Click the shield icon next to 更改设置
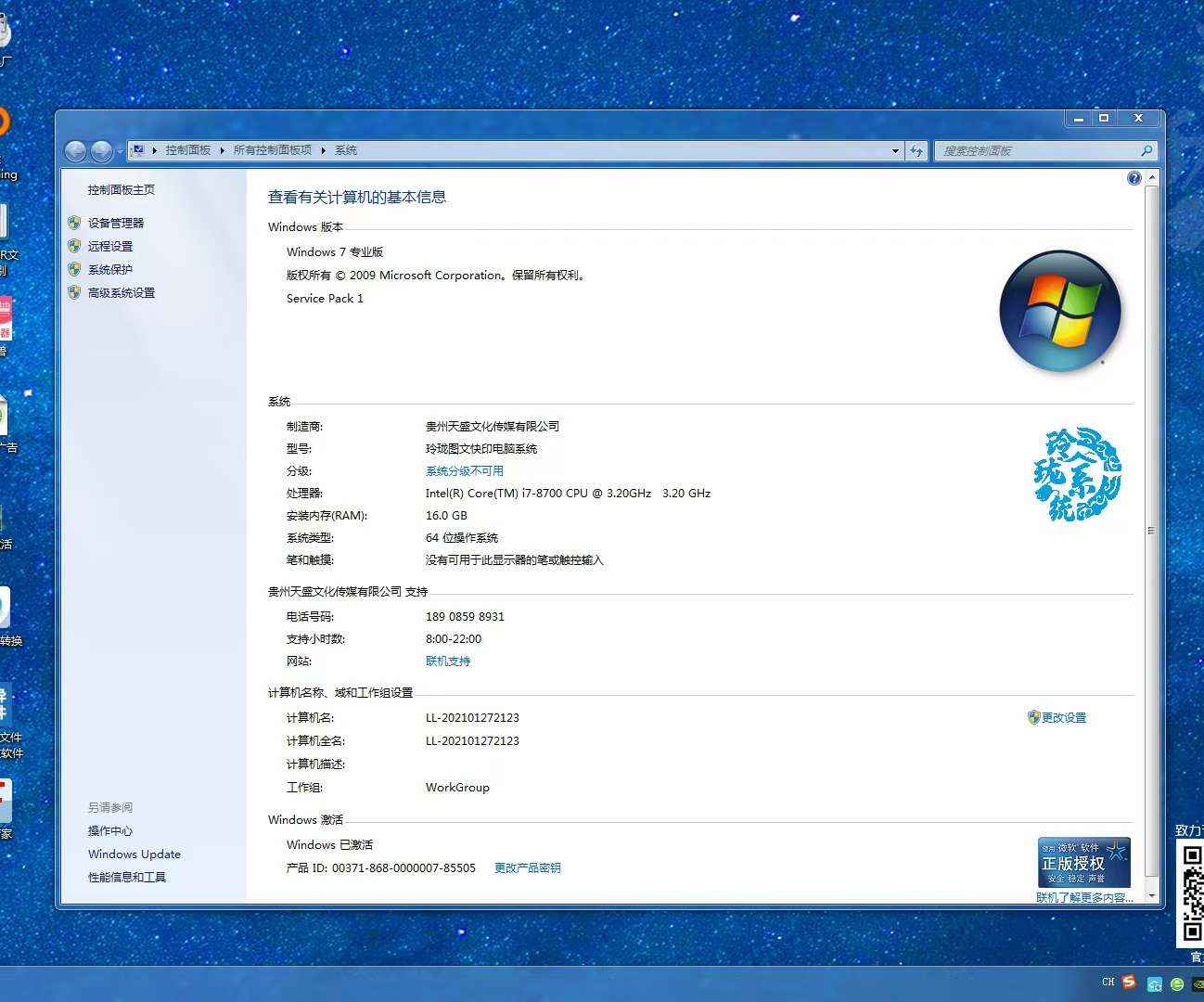Image resolution: width=1204 pixels, height=1002 pixels. (1033, 717)
